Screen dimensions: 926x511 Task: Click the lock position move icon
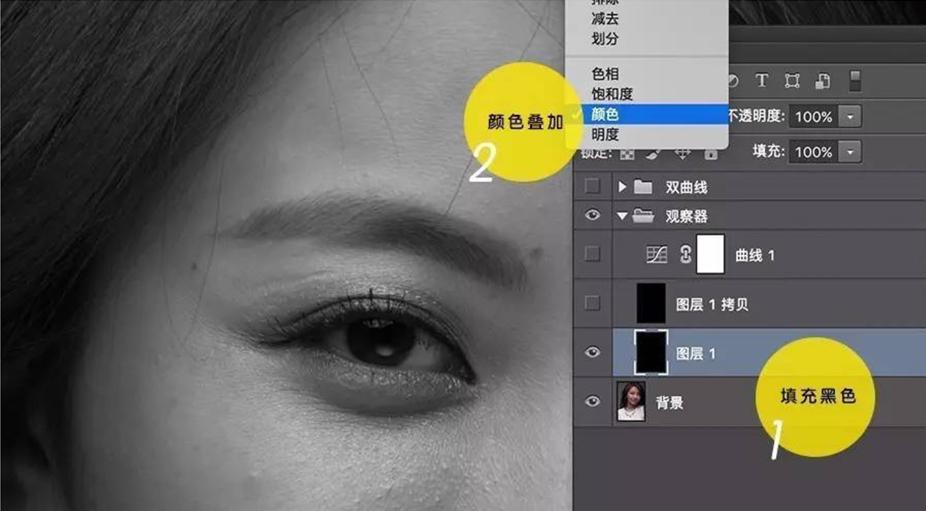coord(683,154)
